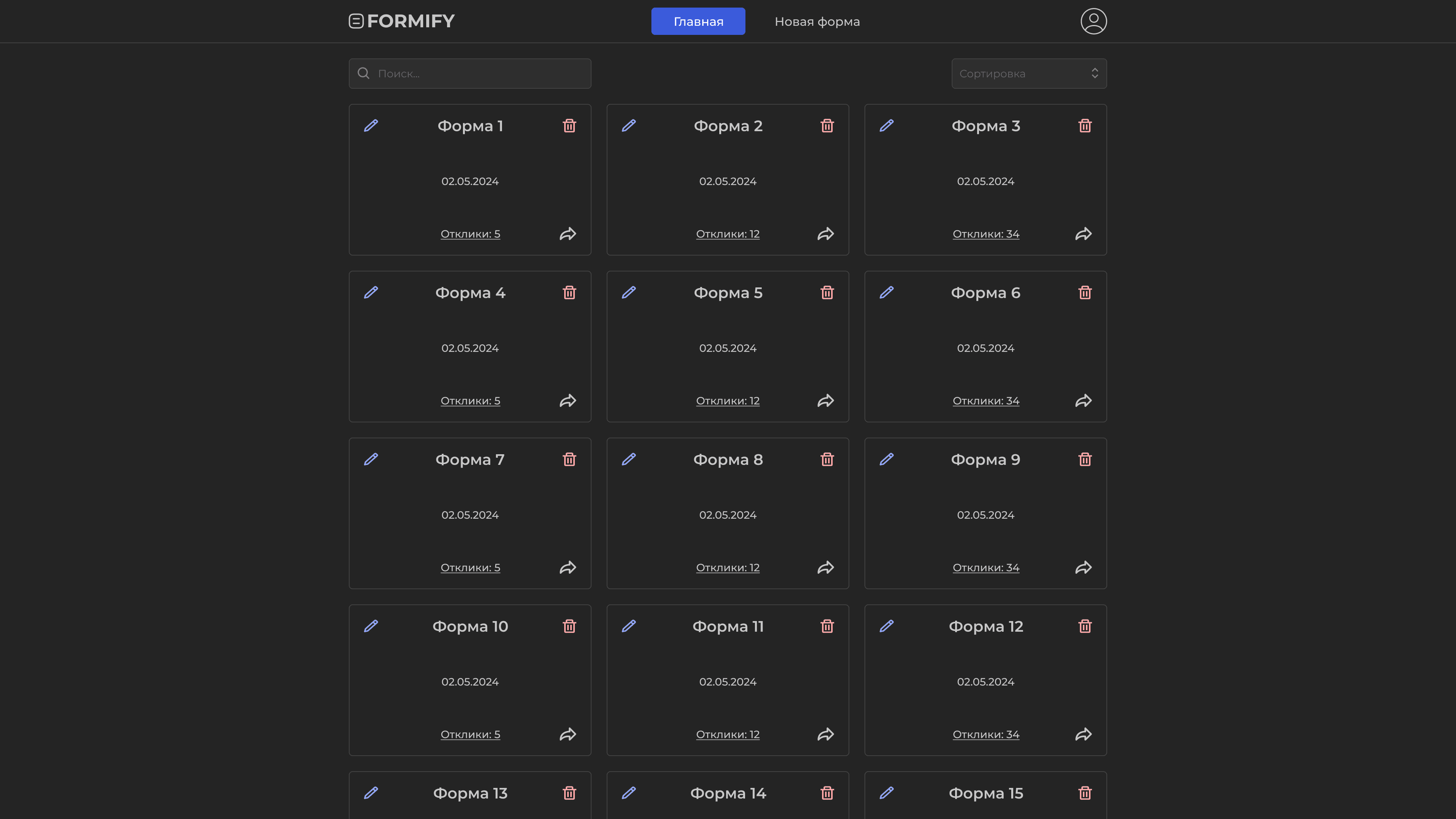1456x819 pixels.
Task: Open responses link of Форма 11
Action: 728,734
